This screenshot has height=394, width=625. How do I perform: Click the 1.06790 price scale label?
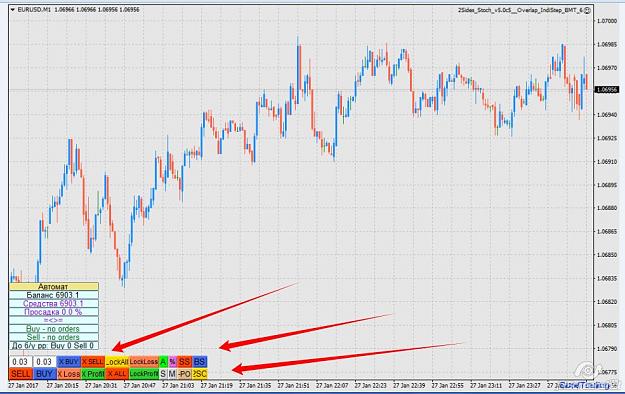tap(607, 349)
